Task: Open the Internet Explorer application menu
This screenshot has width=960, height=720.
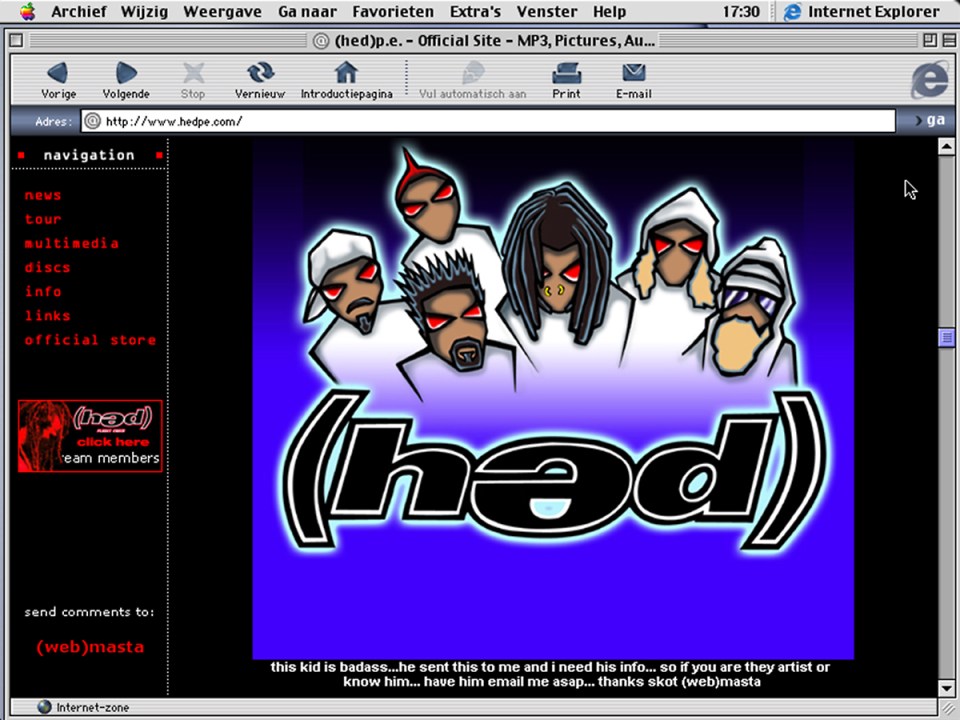Action: [862, 12]
